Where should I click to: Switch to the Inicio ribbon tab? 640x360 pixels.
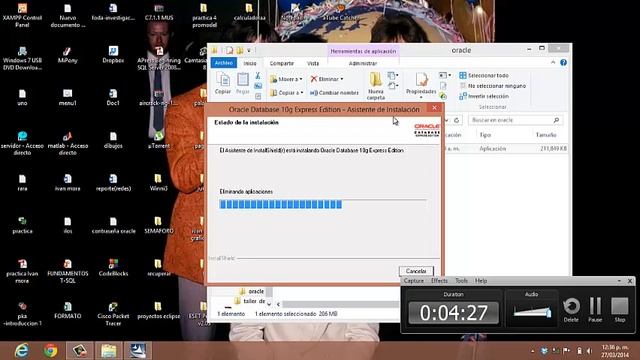250,63
